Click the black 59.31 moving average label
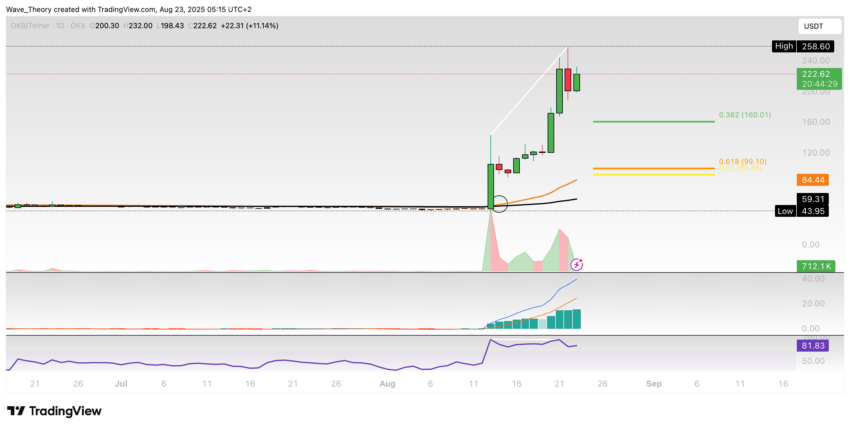 [x=812, y=199]
